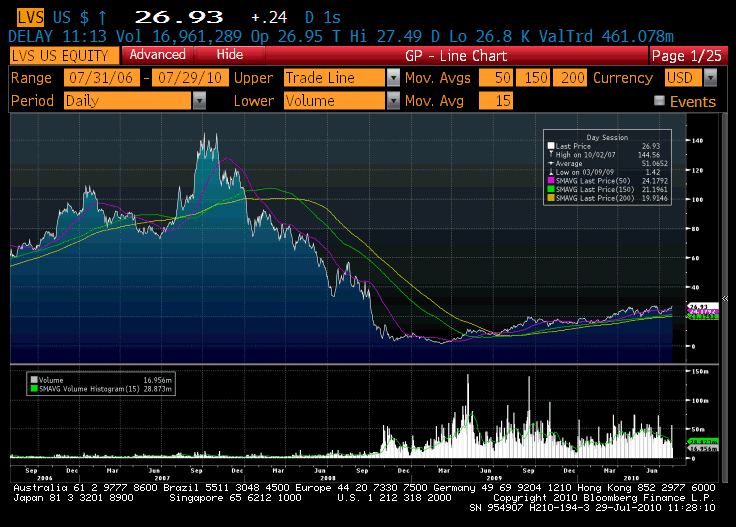Click the 150m volume axis label

click(x=700, y=371)
